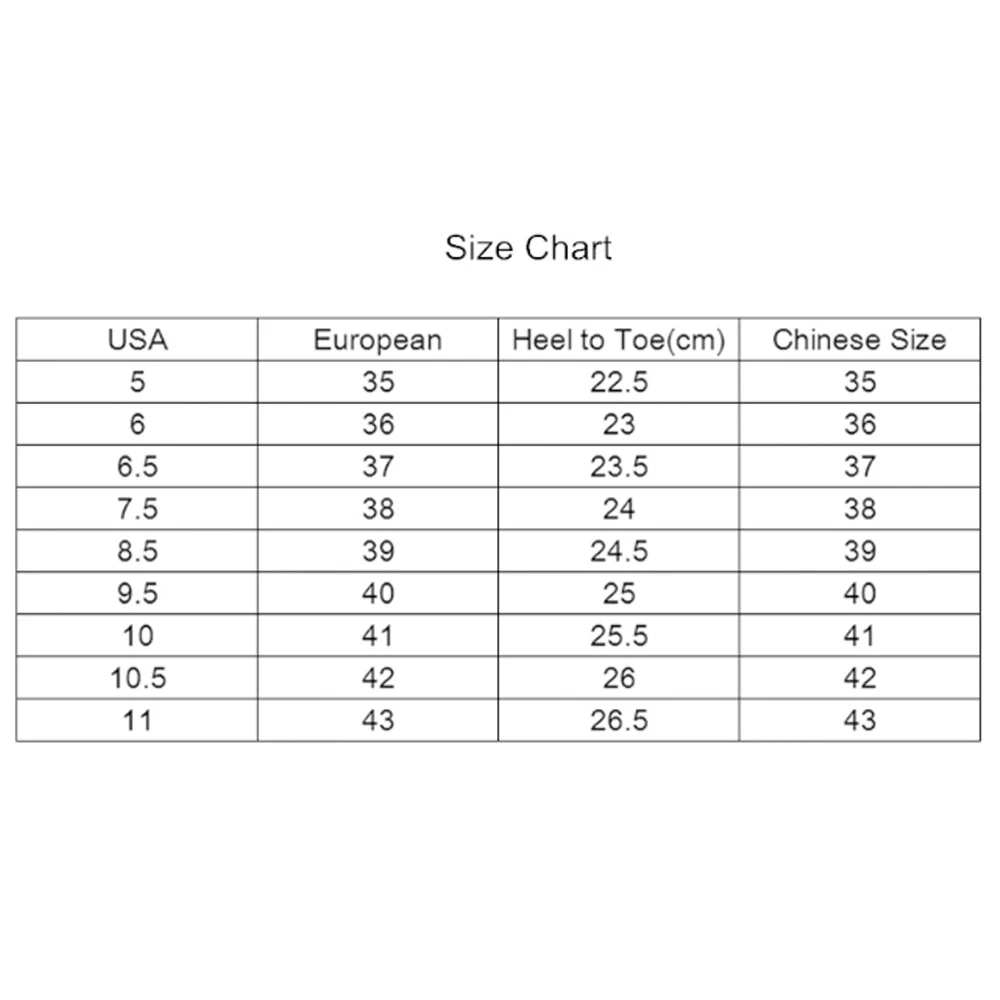This screenshot has width=1000, height=1000.
Task: Select the USA column header
Action: (x=137, y=340)
